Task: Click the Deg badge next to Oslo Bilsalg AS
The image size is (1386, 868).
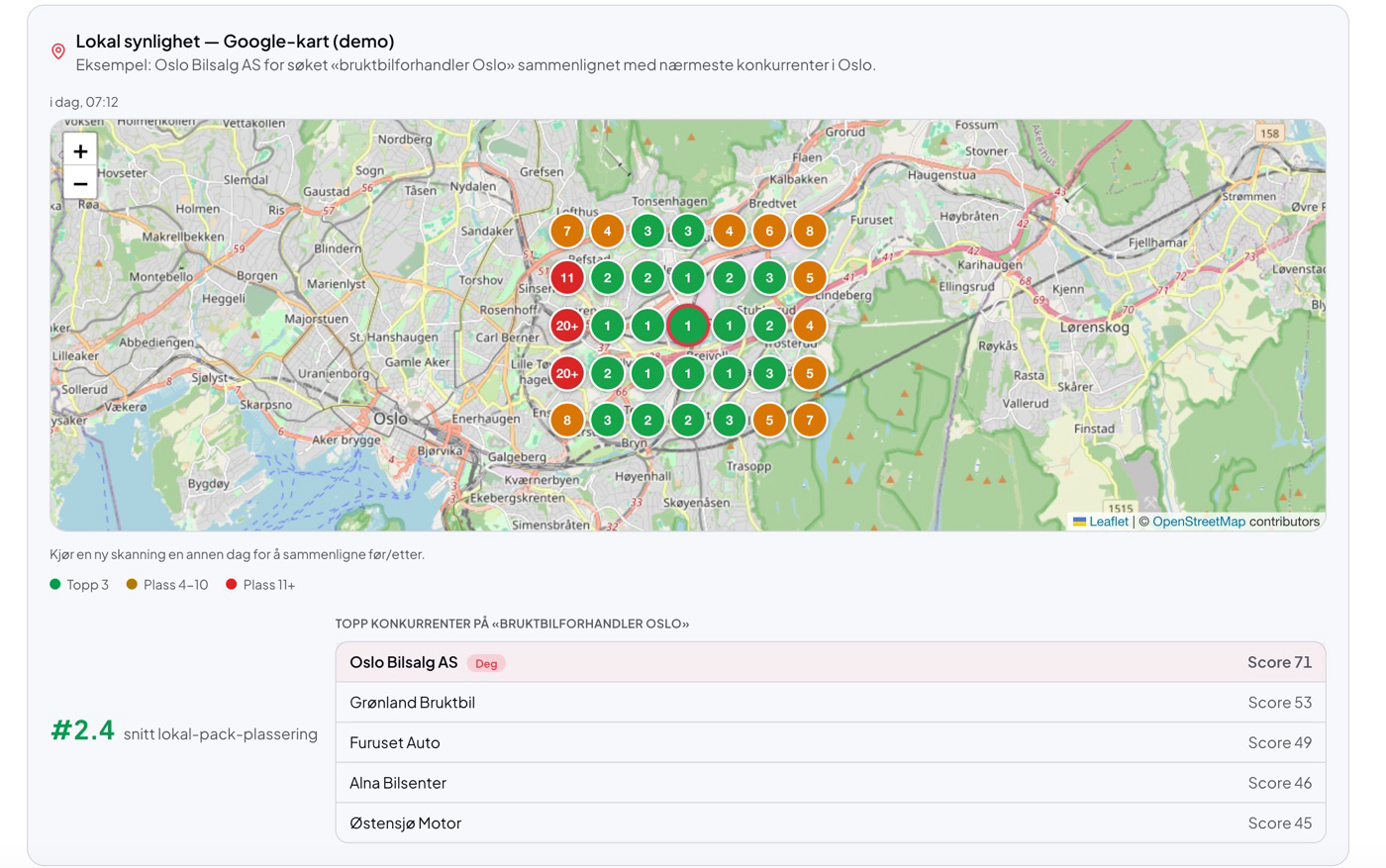Action: point(486,663)
